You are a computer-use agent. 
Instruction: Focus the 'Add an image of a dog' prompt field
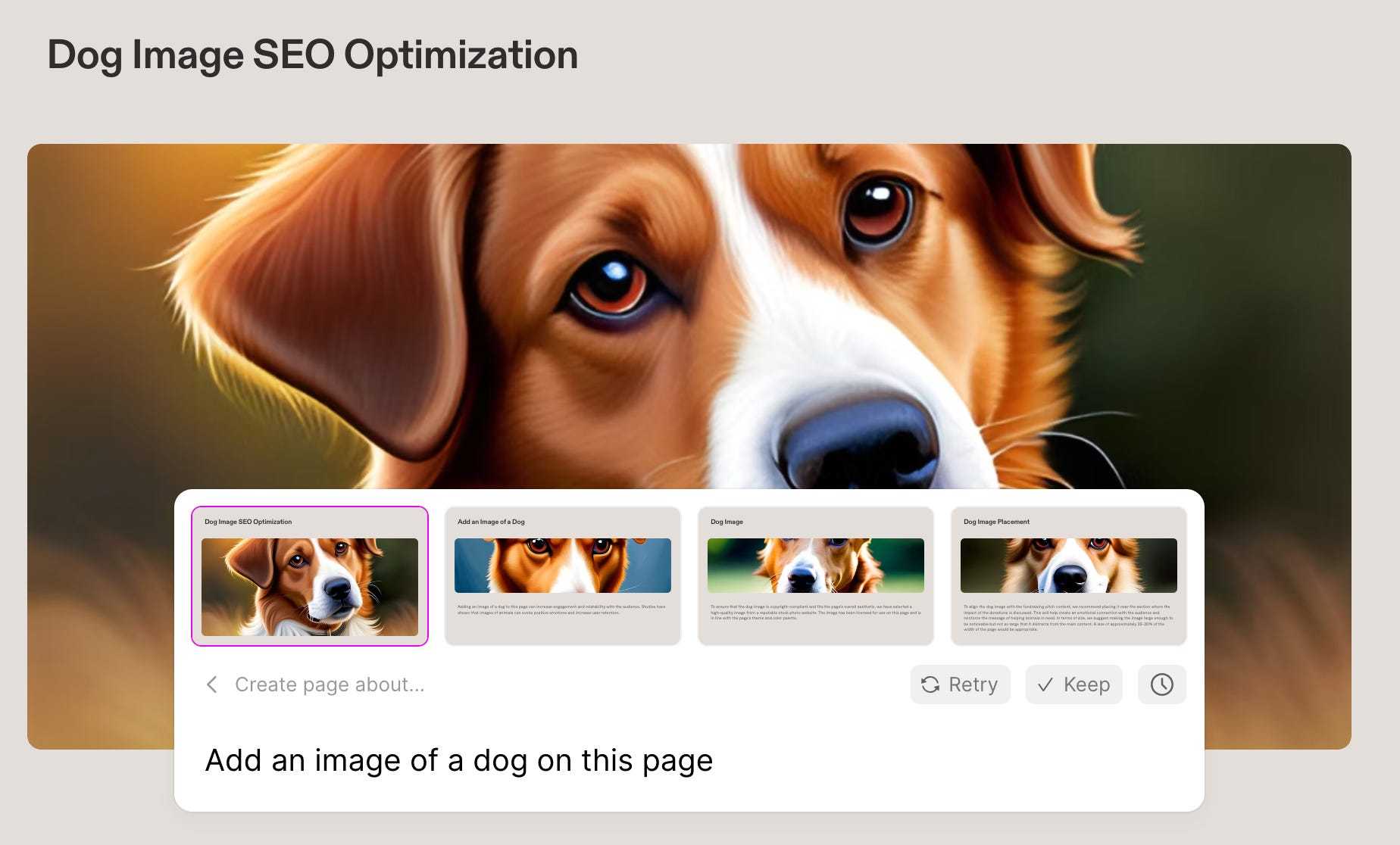coord(689,760)
